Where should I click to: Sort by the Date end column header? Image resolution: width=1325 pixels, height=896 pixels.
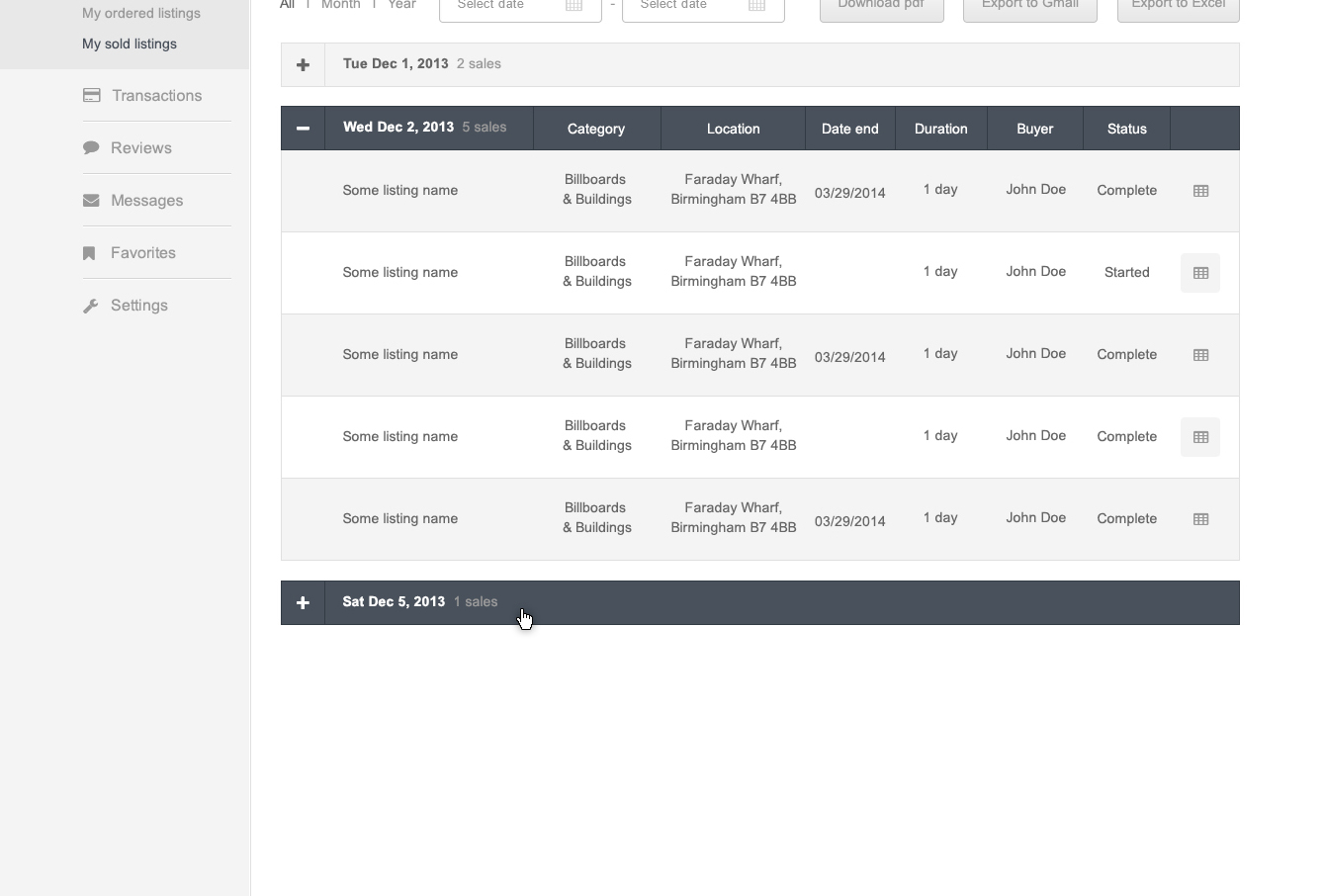(850, 129)
